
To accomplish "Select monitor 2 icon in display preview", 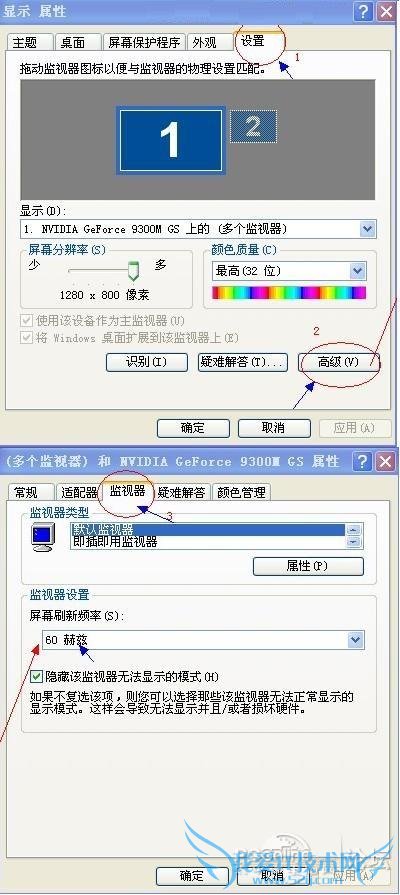I will [253, 127].
